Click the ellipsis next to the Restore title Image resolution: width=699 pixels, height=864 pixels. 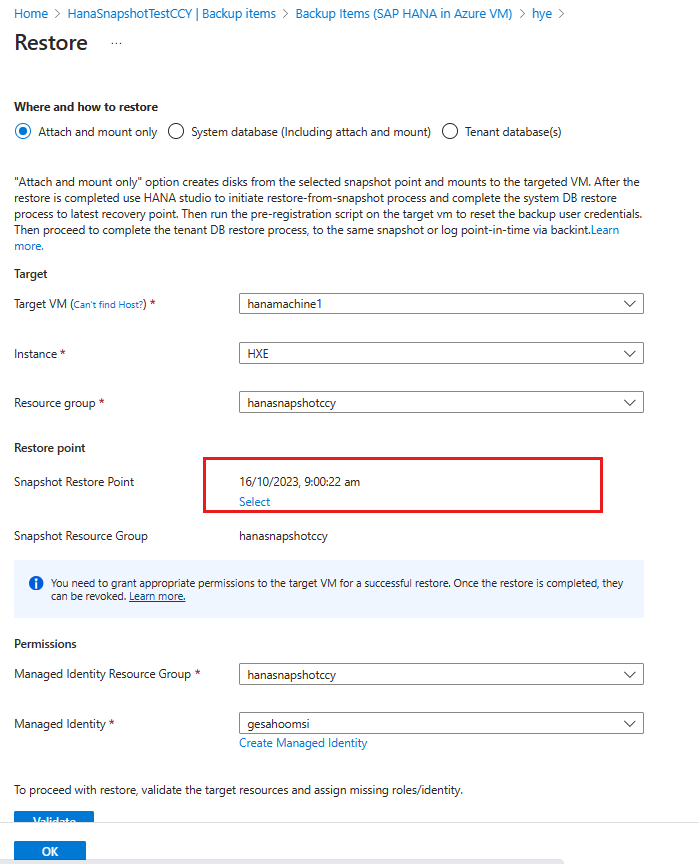coord(116,44)
